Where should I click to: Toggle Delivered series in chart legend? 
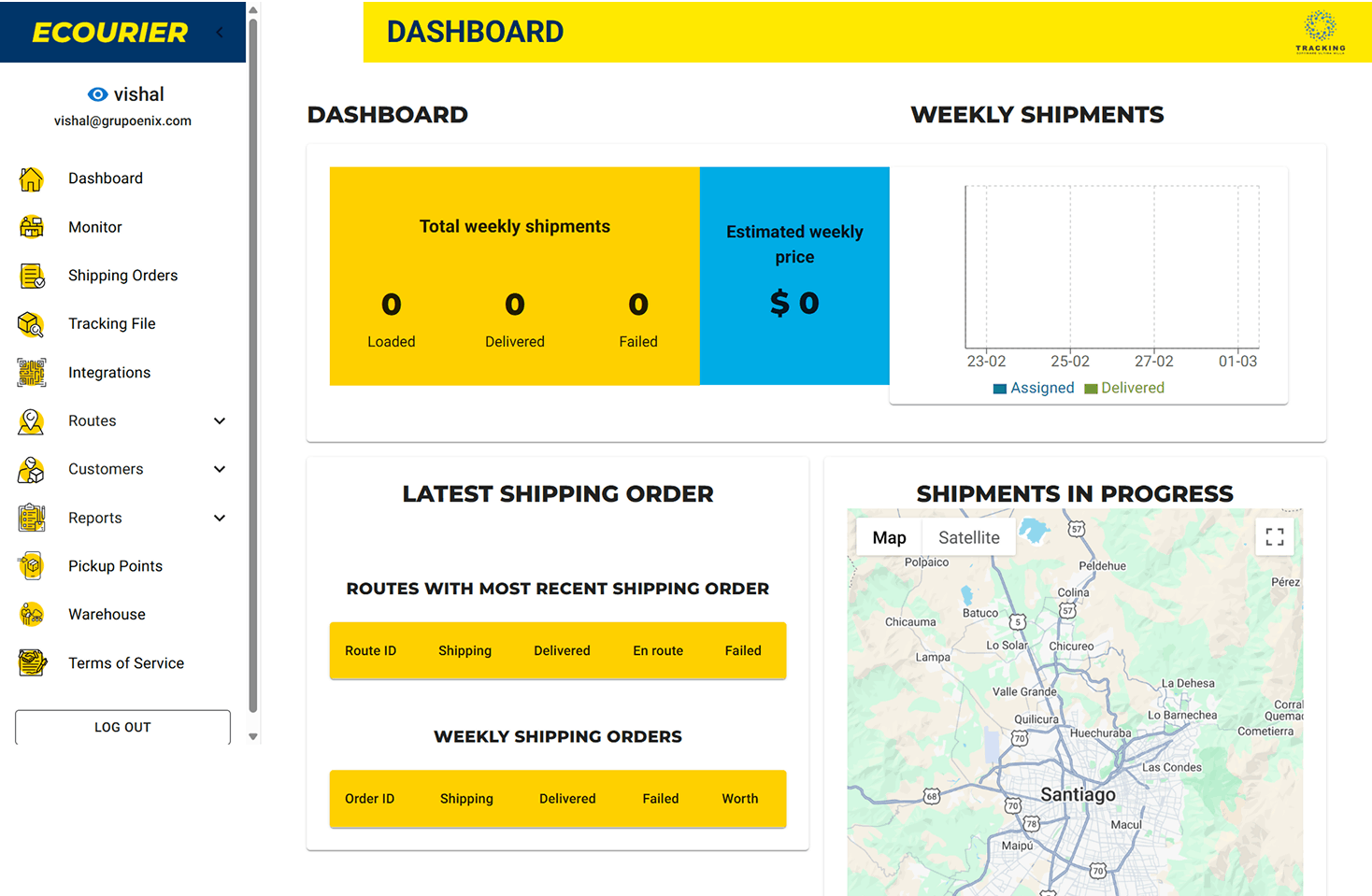[x=1124, y=388]
